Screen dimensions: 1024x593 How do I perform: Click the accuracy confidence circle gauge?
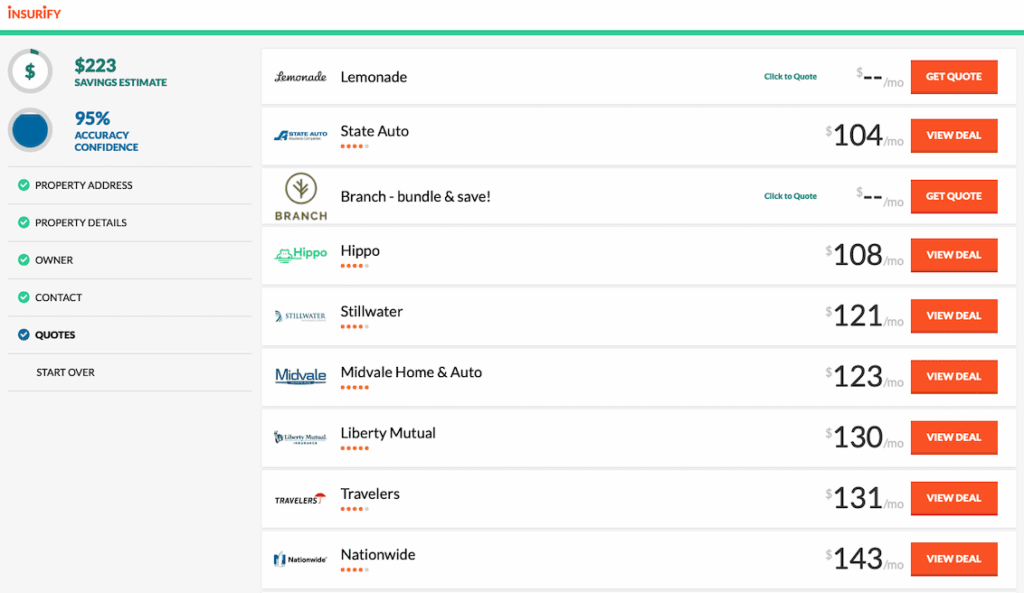coord(30,131)
